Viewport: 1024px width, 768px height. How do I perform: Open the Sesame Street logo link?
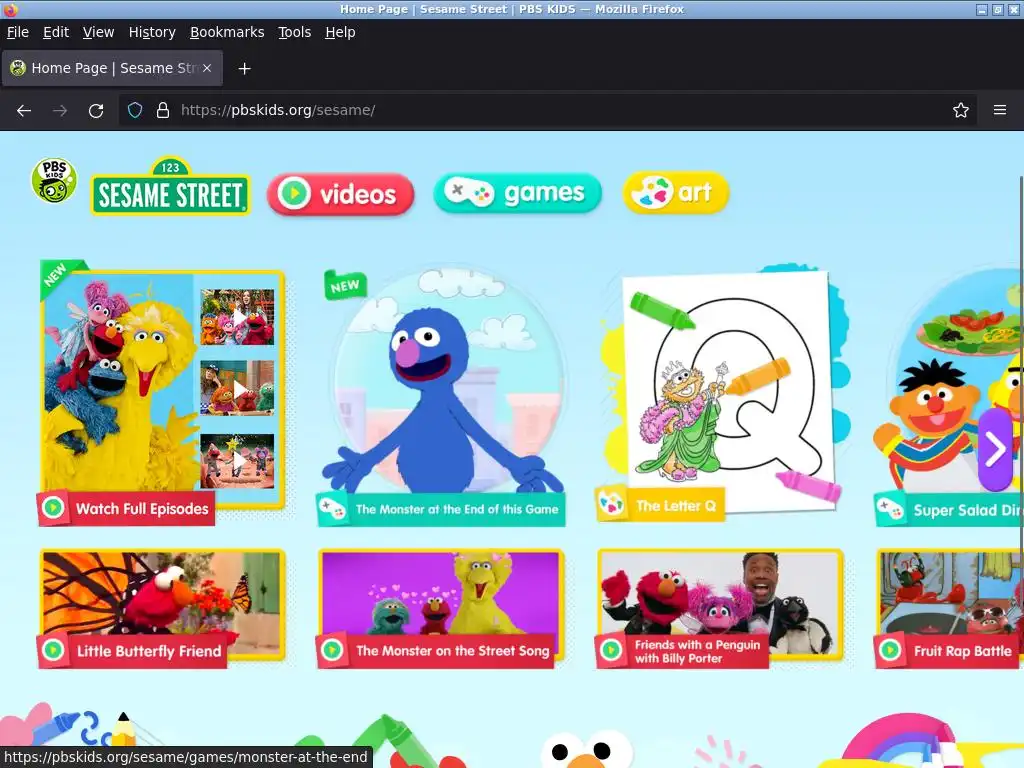[x=170, y=187]
